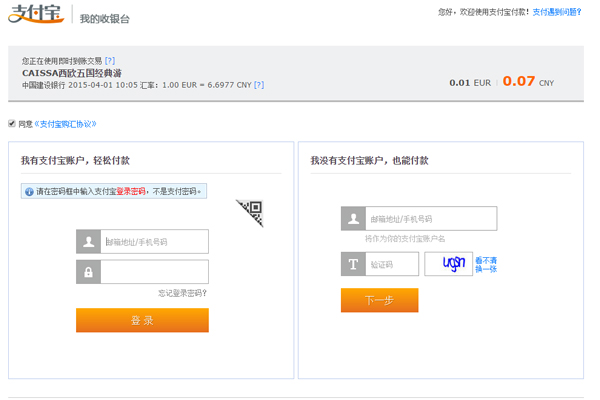Image resolution: width=600 pixels, height=400 pixels.
Task: Focus the login password input field
Action: pyautogui.click(x=155, y=272)
